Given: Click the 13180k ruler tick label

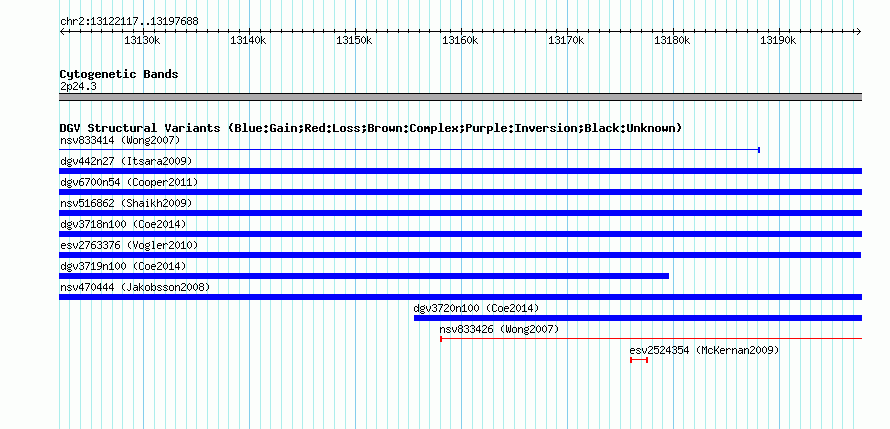Looking at the screenshot, I should (673, 40).
